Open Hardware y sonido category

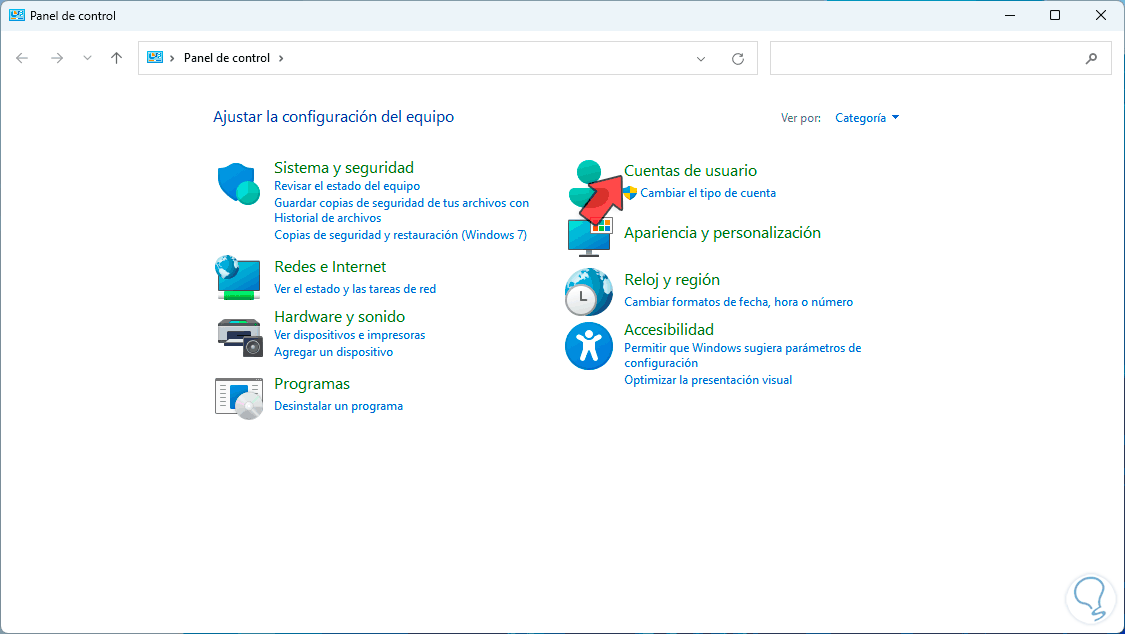click(x=339, y=316)
